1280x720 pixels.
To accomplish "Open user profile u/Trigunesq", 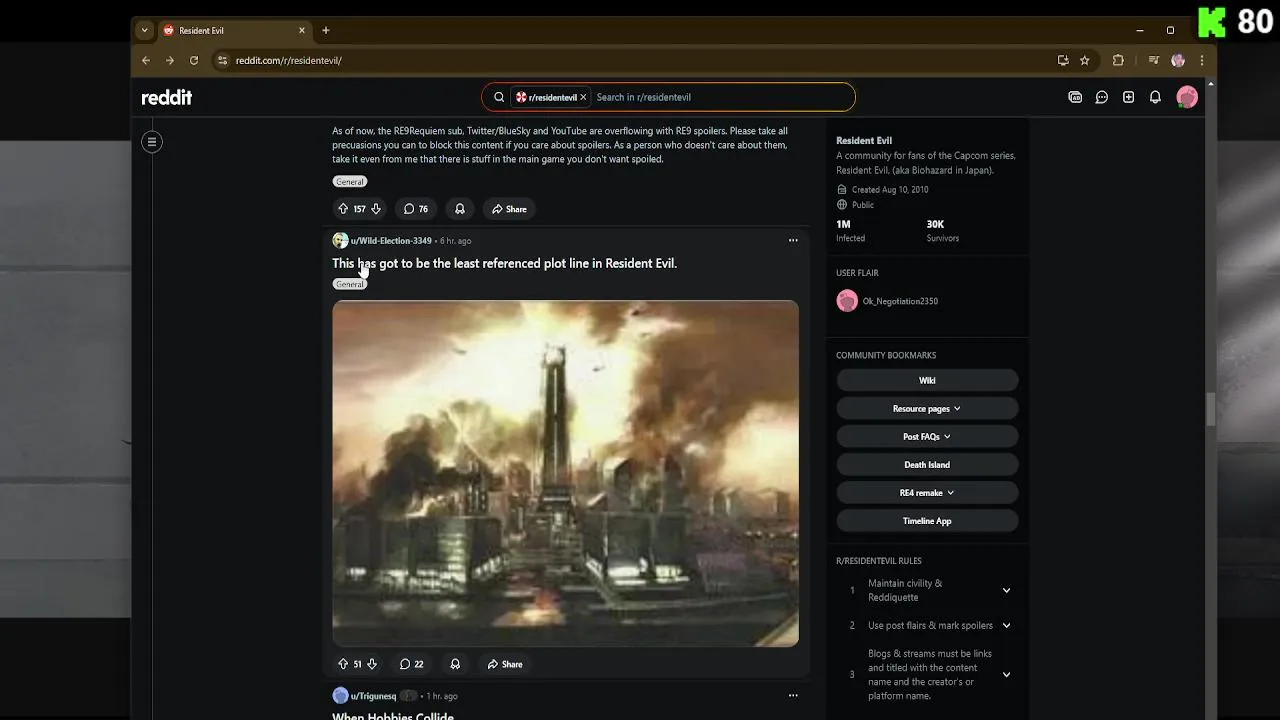I will click(373, 696).
